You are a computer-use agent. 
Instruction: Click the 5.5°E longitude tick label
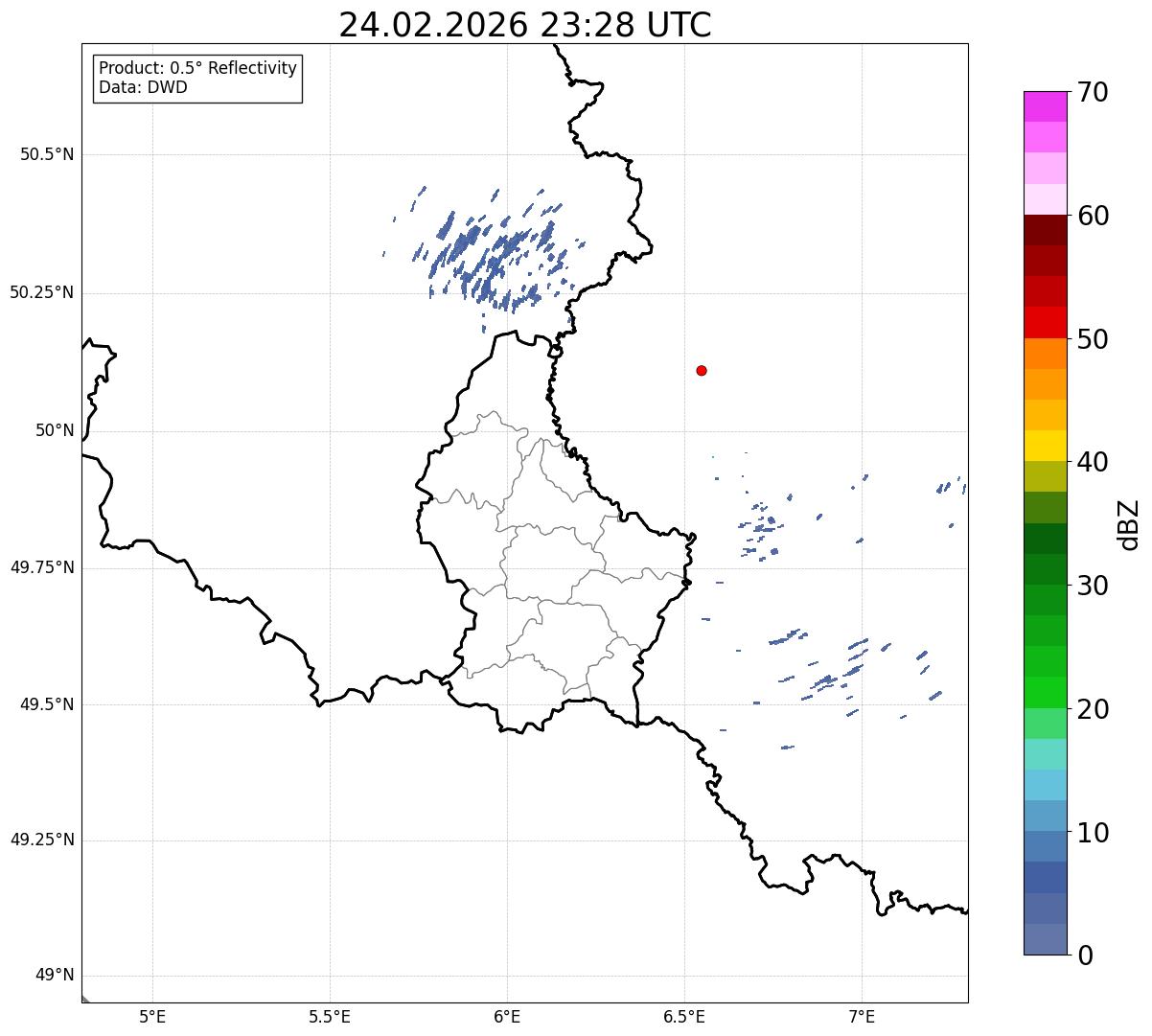[331, 1016]
